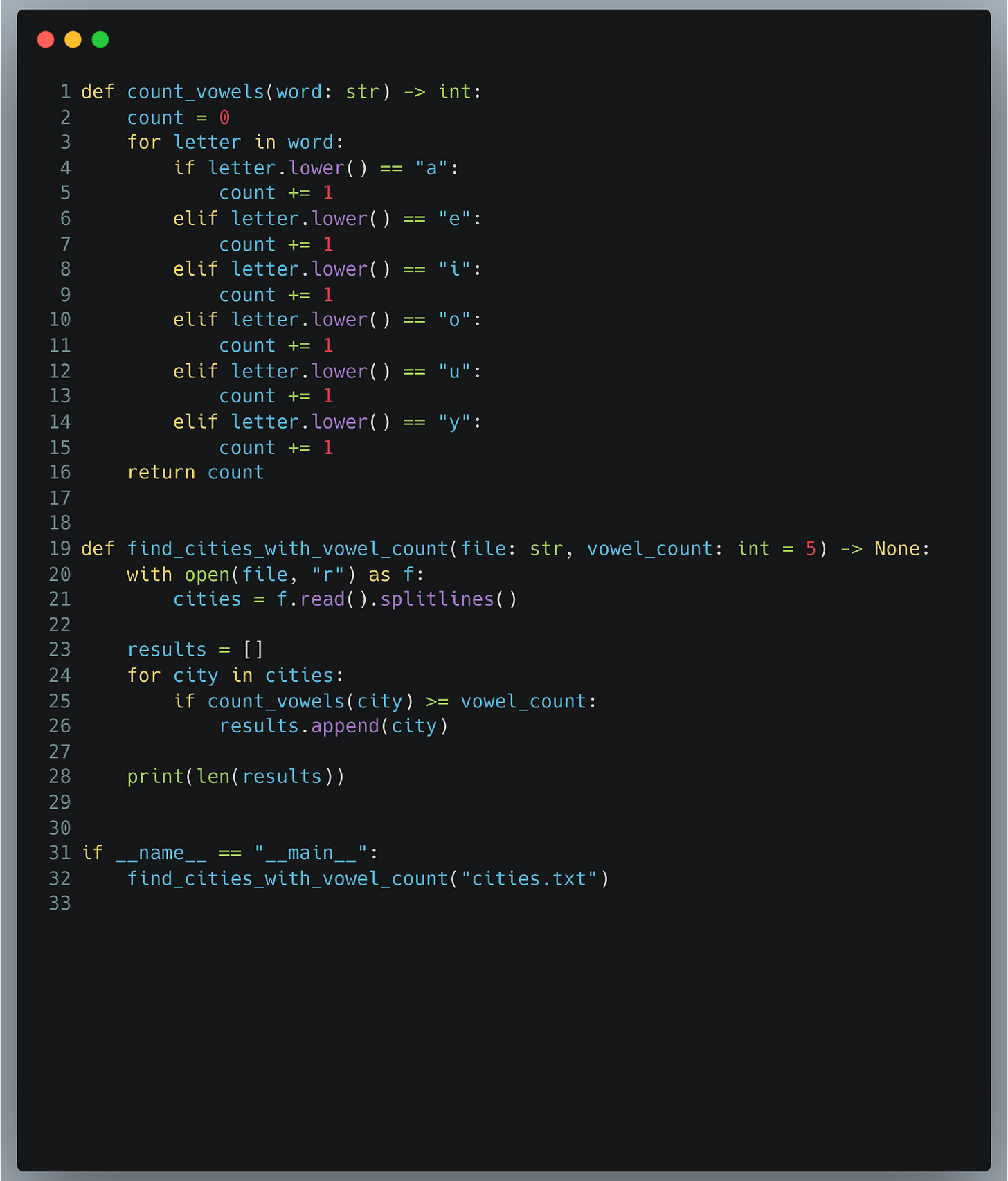1008x1181 pixels.
Task: Click line number 17 in the gutter
Action: pyautogui.click(x=60, y=498)
